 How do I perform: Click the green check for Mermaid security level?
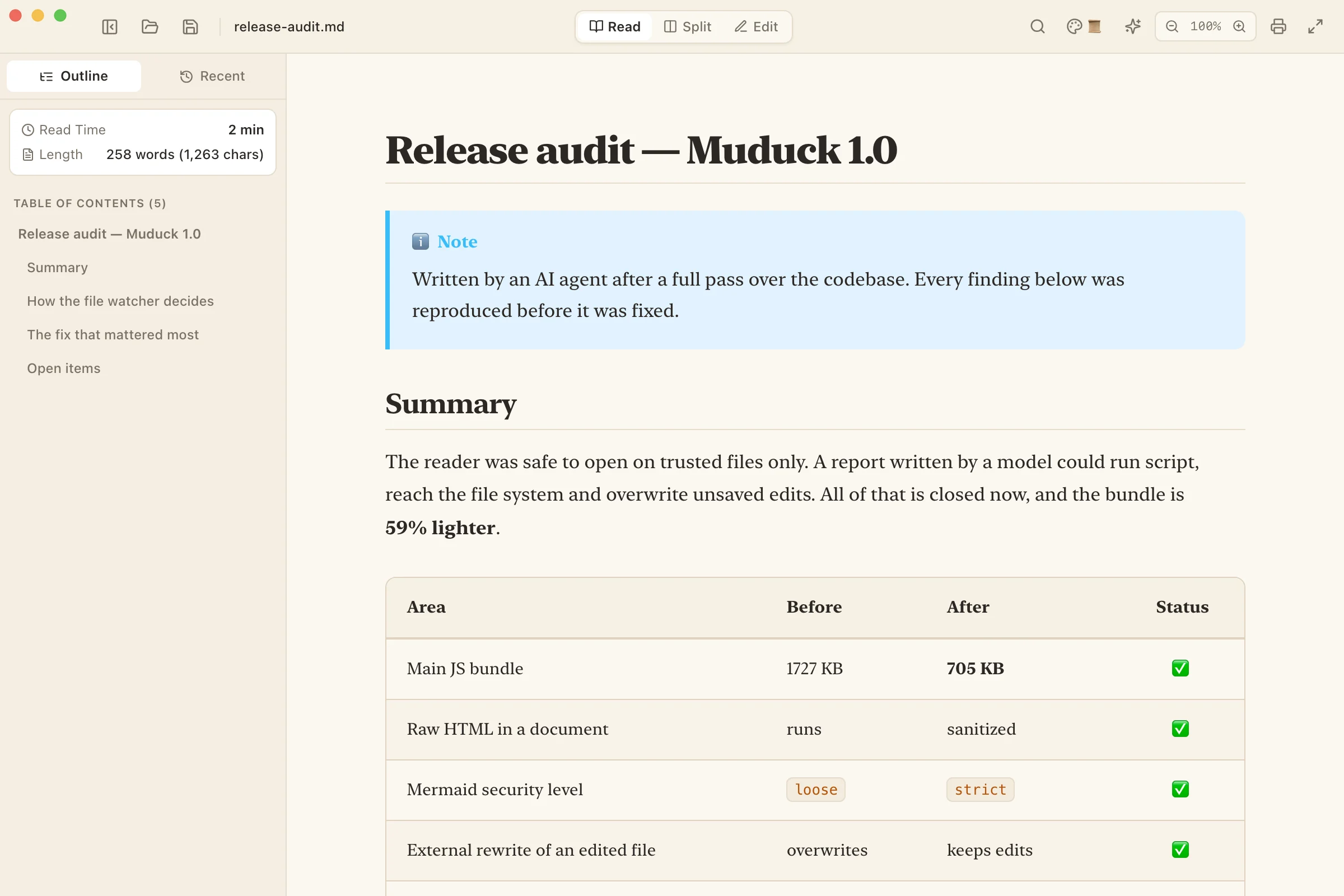1180,789
